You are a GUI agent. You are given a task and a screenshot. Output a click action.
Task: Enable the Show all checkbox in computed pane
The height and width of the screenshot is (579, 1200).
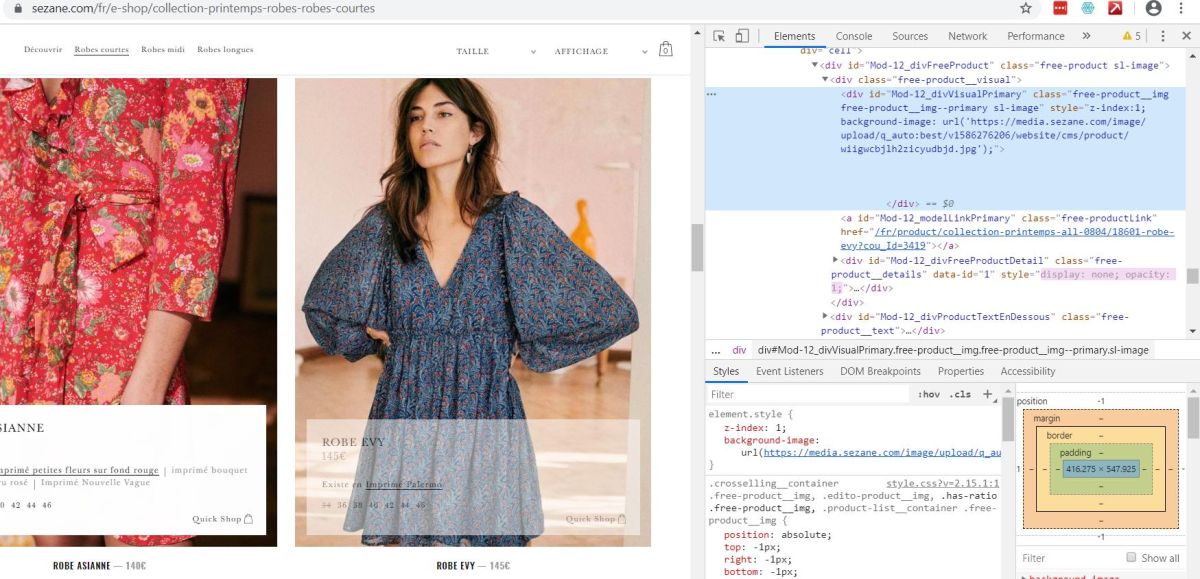pyautogui.click(x=1131, y=558)
